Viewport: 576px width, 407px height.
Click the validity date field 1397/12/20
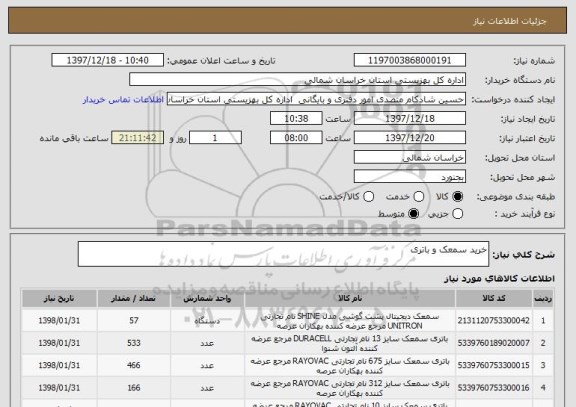pyautogui.click(x=410, y=138)
